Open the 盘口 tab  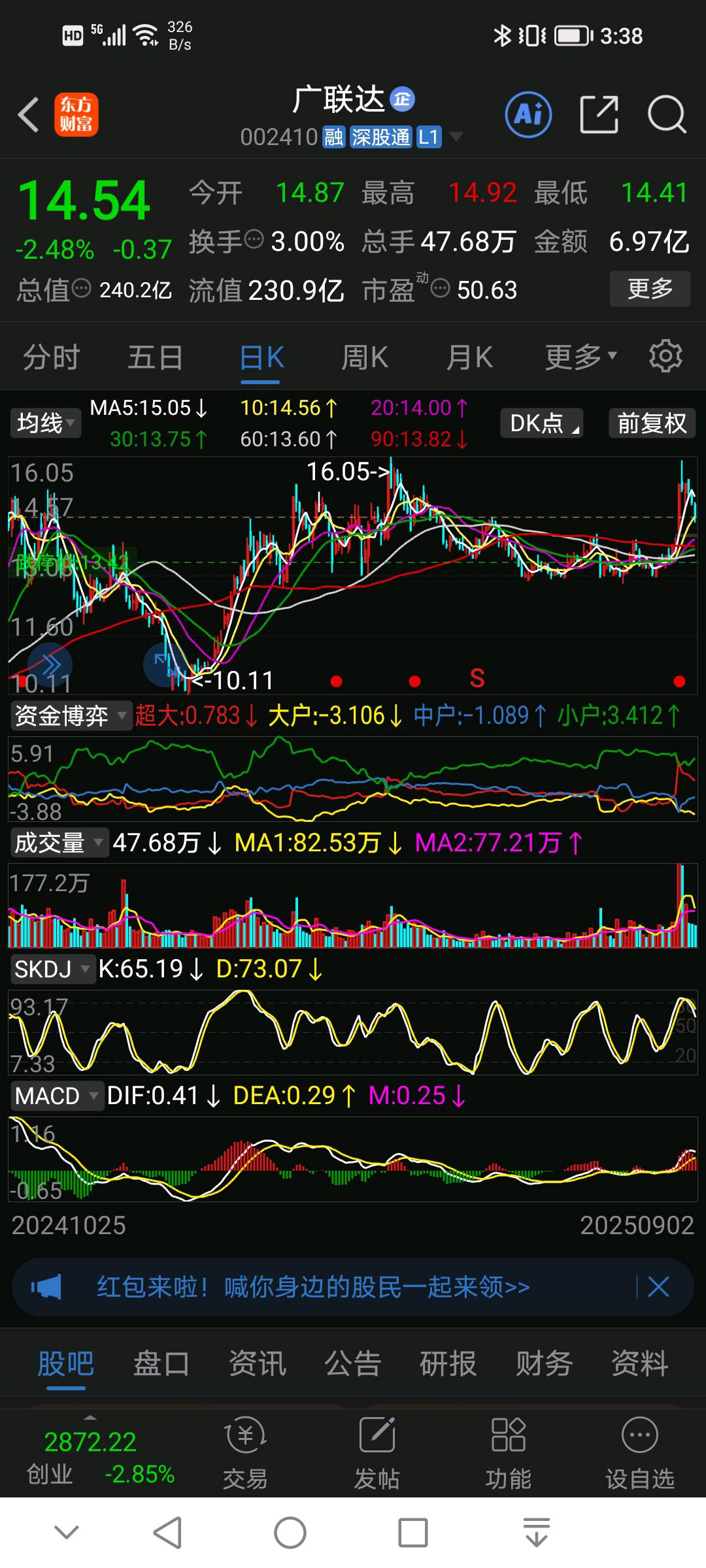(161, 1364)
